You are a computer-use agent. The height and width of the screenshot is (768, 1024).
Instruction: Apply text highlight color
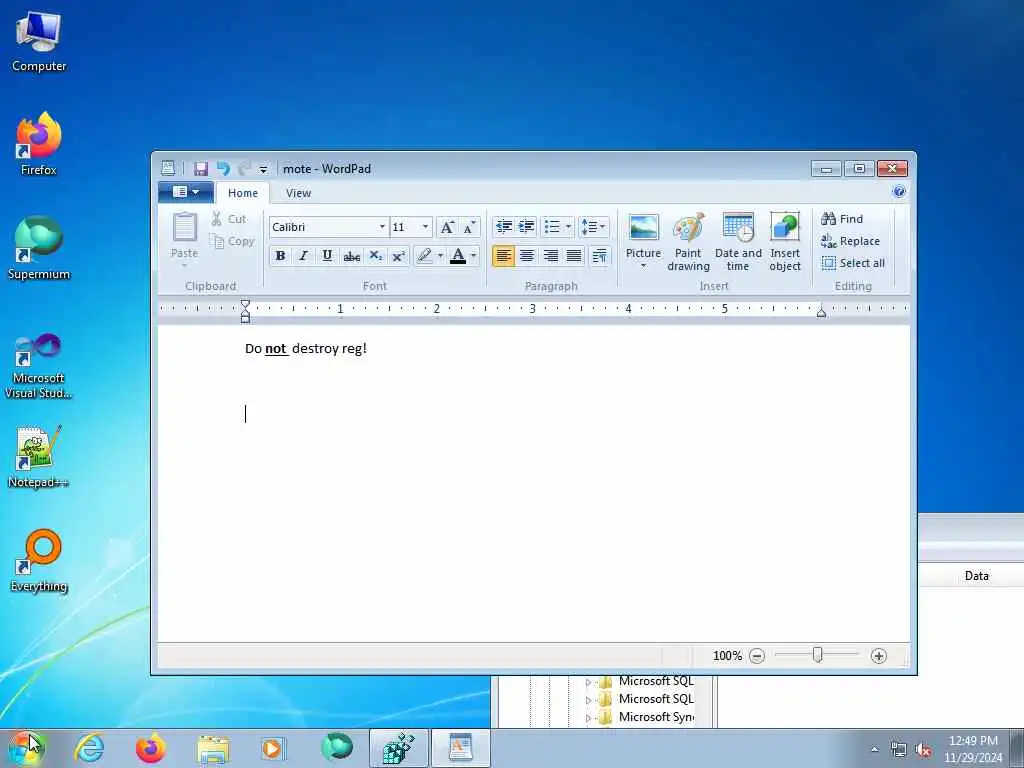[x=424, y=255]
